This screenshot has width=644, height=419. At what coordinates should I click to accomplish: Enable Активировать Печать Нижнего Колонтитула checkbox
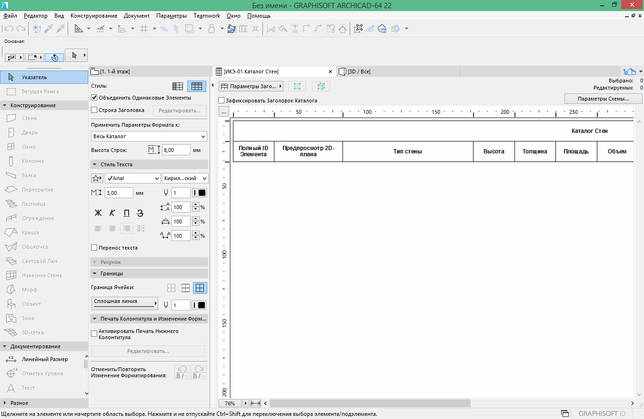coord(94,334)
